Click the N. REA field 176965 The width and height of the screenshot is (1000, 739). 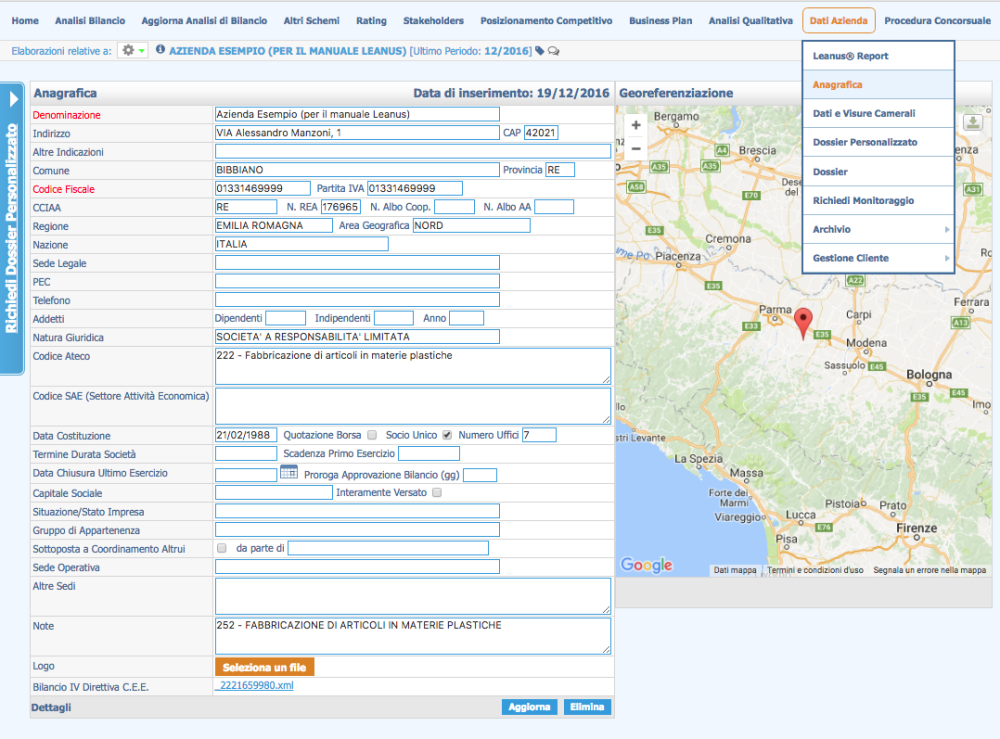[341, 207]
